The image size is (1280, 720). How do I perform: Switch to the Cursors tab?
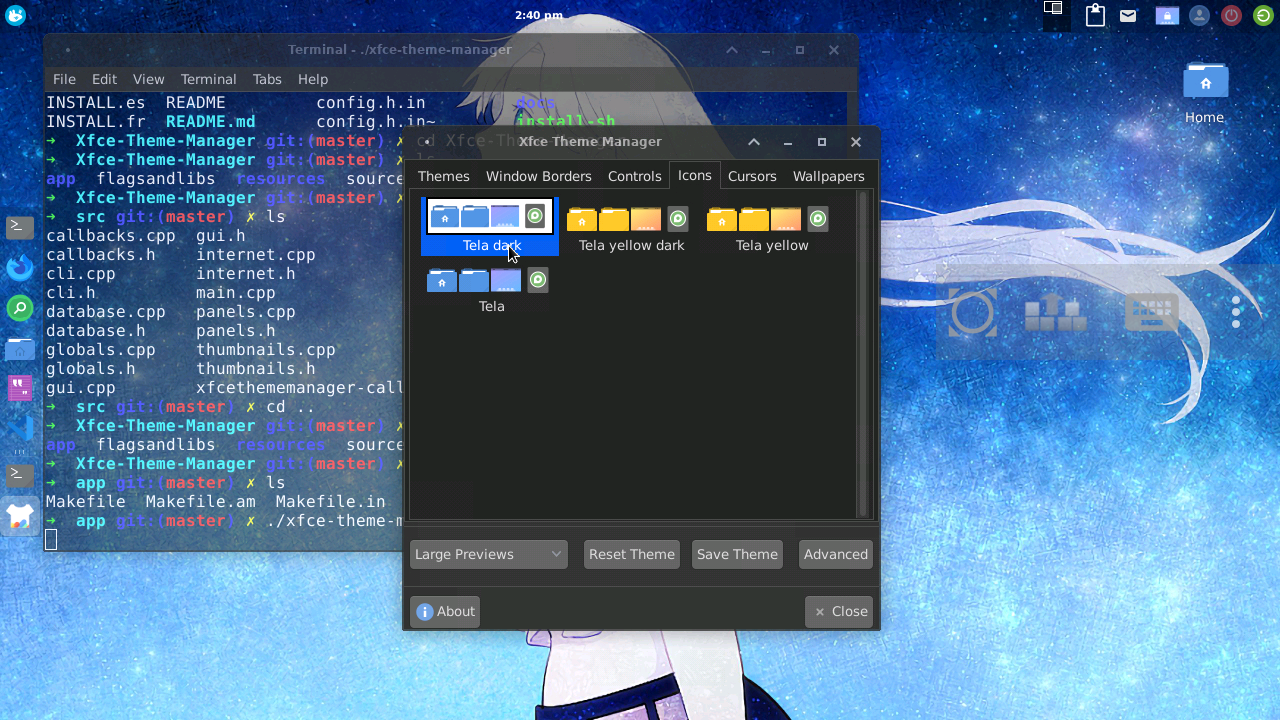[x=752, y=176]
